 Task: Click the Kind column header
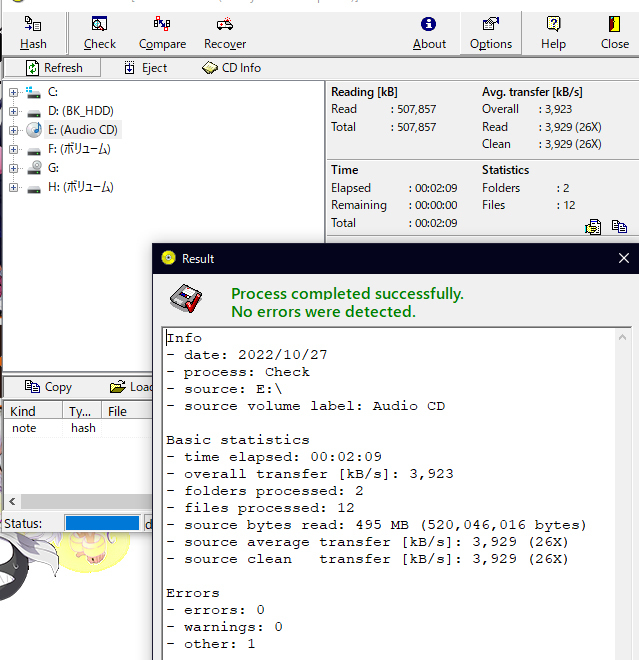[x=23, y=411]
